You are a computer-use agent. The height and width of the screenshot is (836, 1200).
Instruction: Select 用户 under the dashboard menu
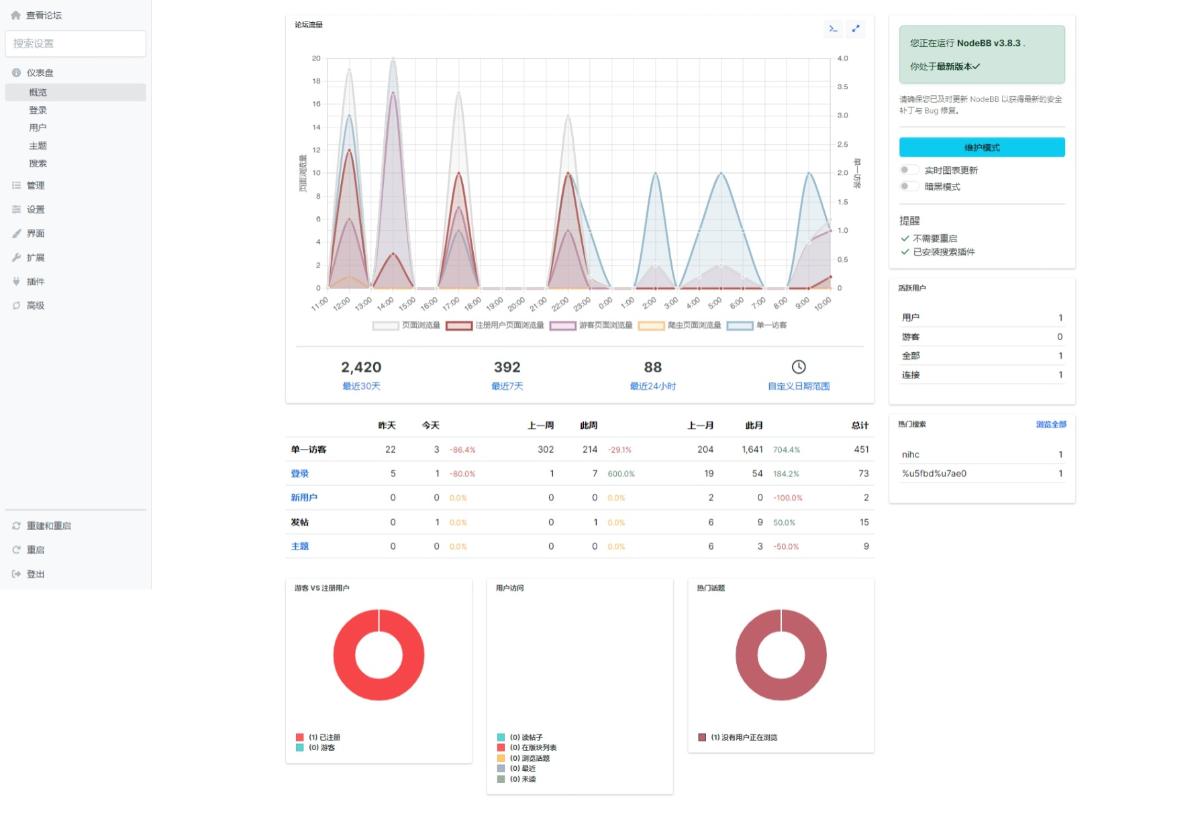[38, 128]
